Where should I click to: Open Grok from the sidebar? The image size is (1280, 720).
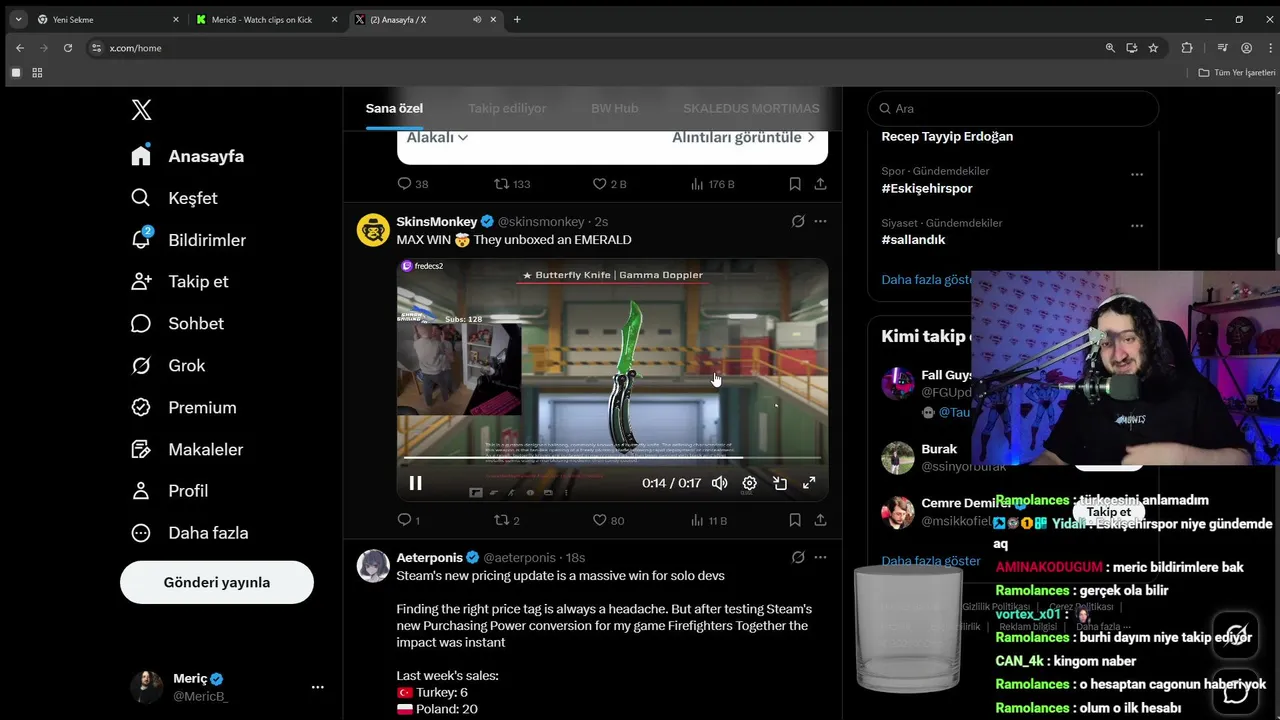[x=168, y=365]
